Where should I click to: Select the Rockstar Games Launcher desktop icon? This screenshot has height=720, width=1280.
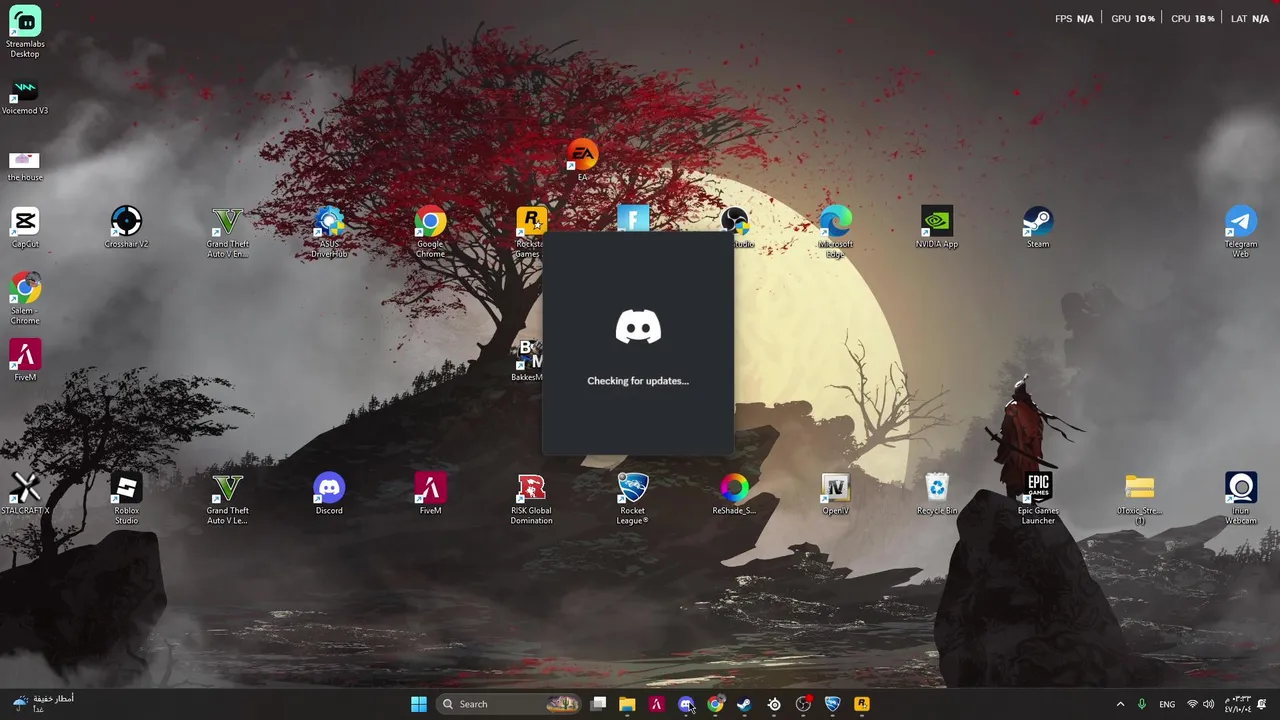(529, 232)
